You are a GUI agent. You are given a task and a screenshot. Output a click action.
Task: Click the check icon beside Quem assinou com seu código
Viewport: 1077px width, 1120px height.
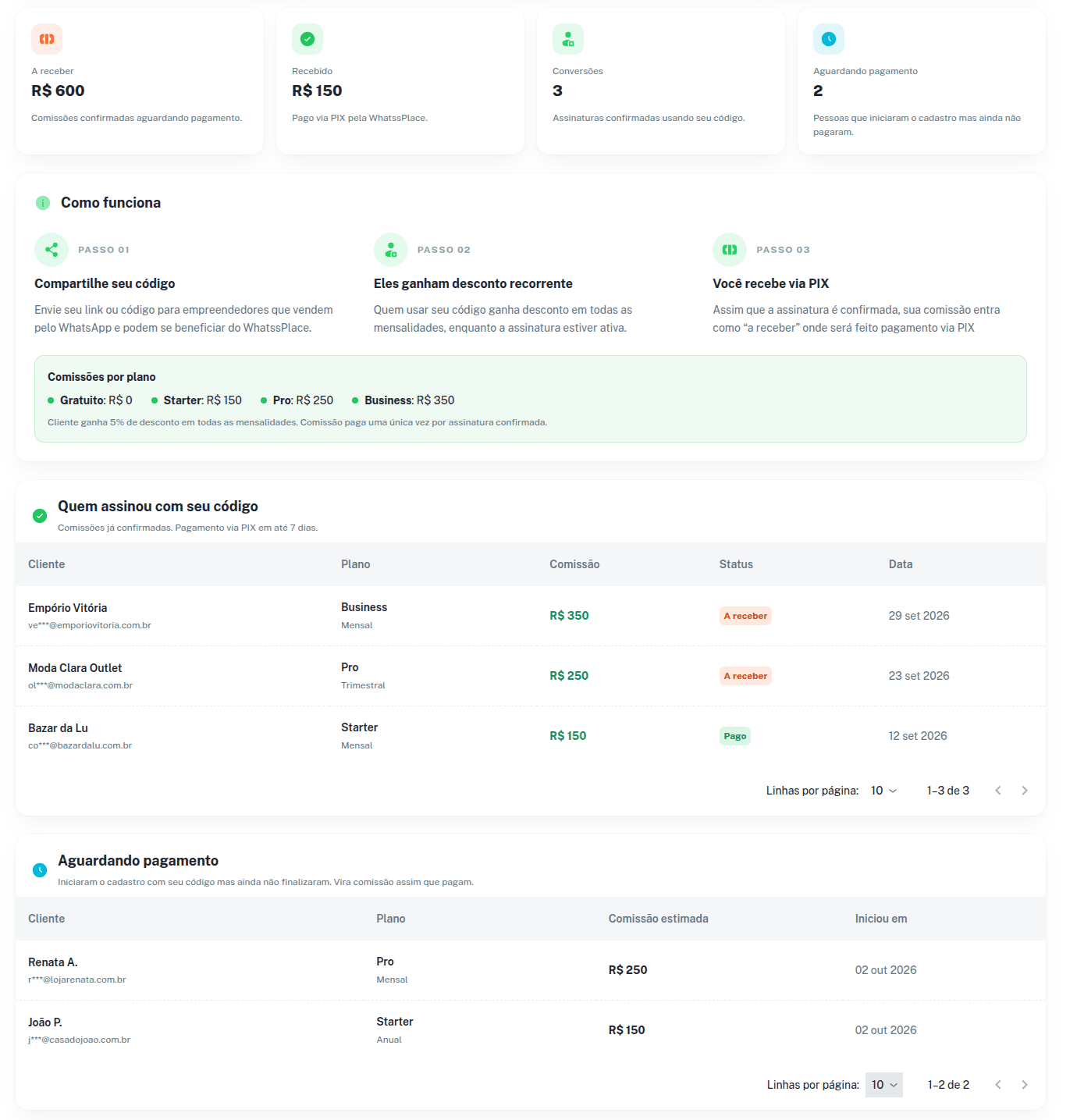tap(40, 516)
